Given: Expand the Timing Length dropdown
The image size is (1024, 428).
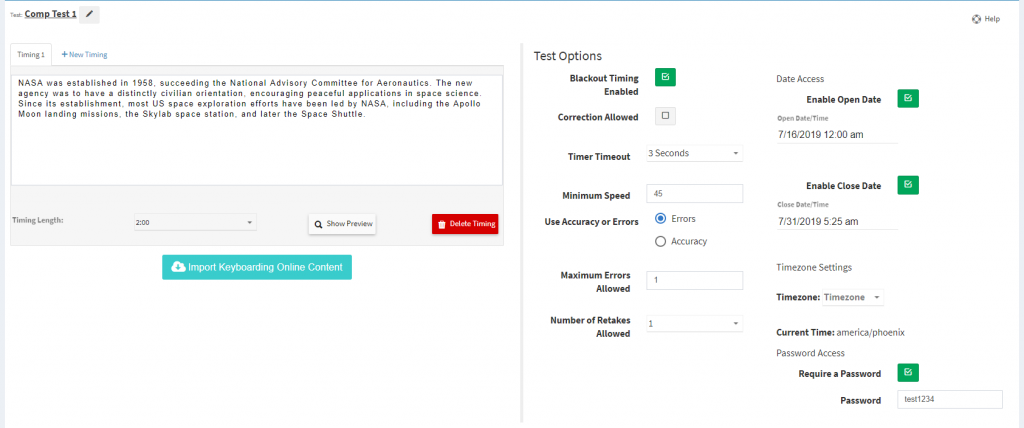Looking at the screenshot, I should 195,223.
